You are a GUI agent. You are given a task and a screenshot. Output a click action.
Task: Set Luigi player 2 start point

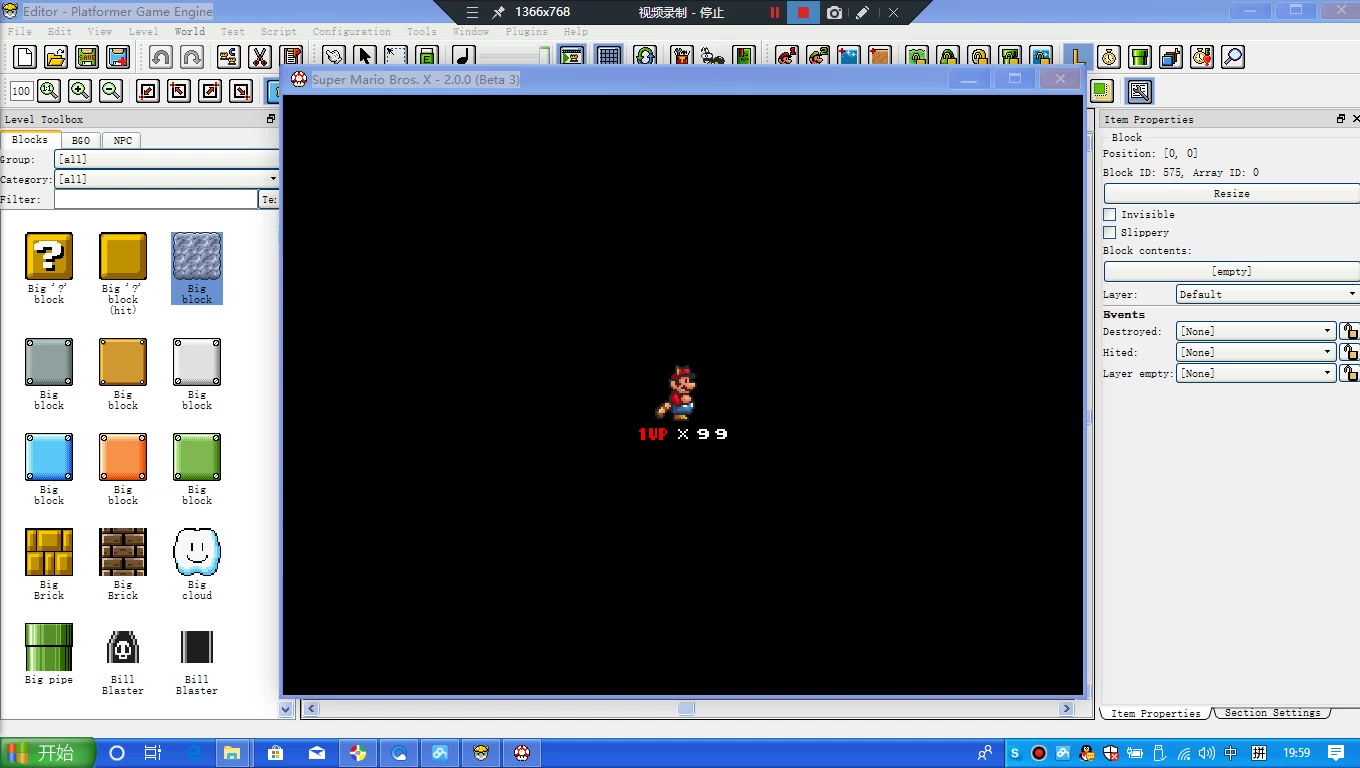(818, 57)
